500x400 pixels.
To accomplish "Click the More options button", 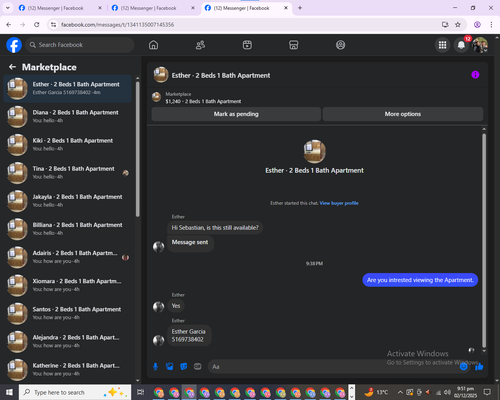I will point(403,114).
